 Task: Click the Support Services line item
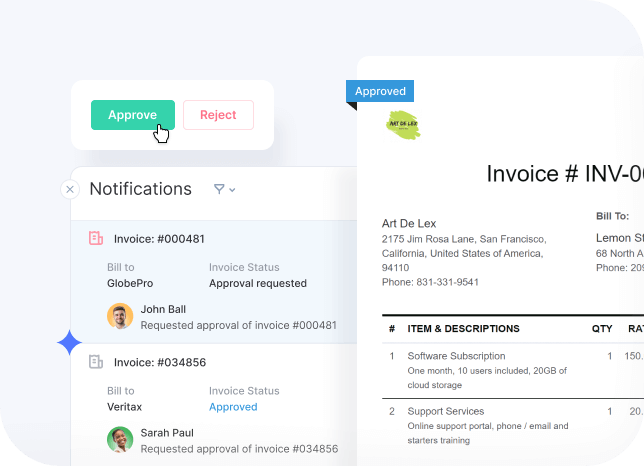[x=445, y=411]
